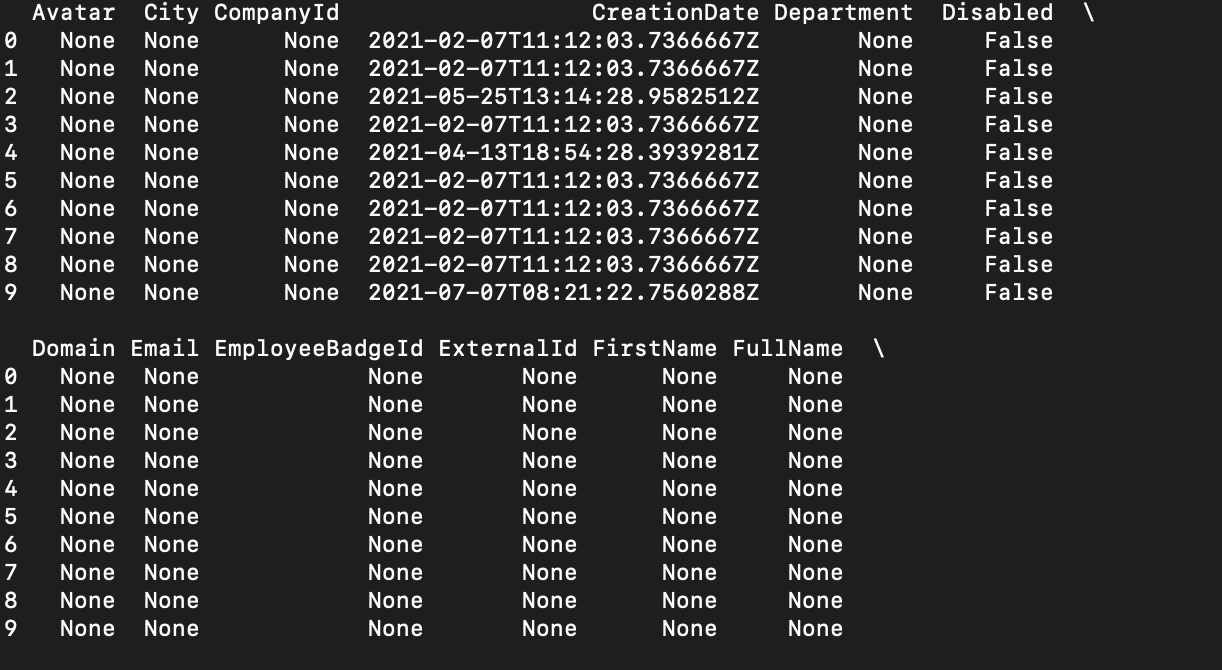Click the EmployeeBadgeId column header
Screen dimensions: 1222x670
click(318, 349)
